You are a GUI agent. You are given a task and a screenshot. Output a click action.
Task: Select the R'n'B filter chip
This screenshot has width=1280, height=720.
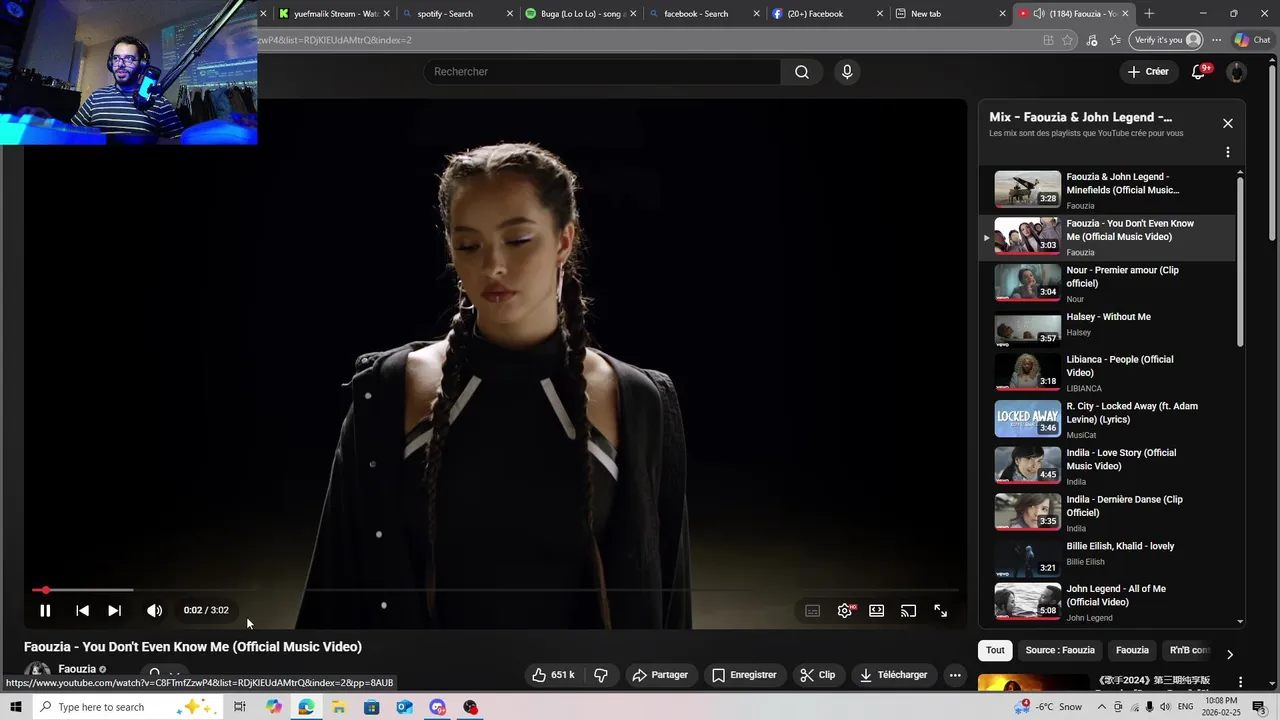click(1188, 650)
